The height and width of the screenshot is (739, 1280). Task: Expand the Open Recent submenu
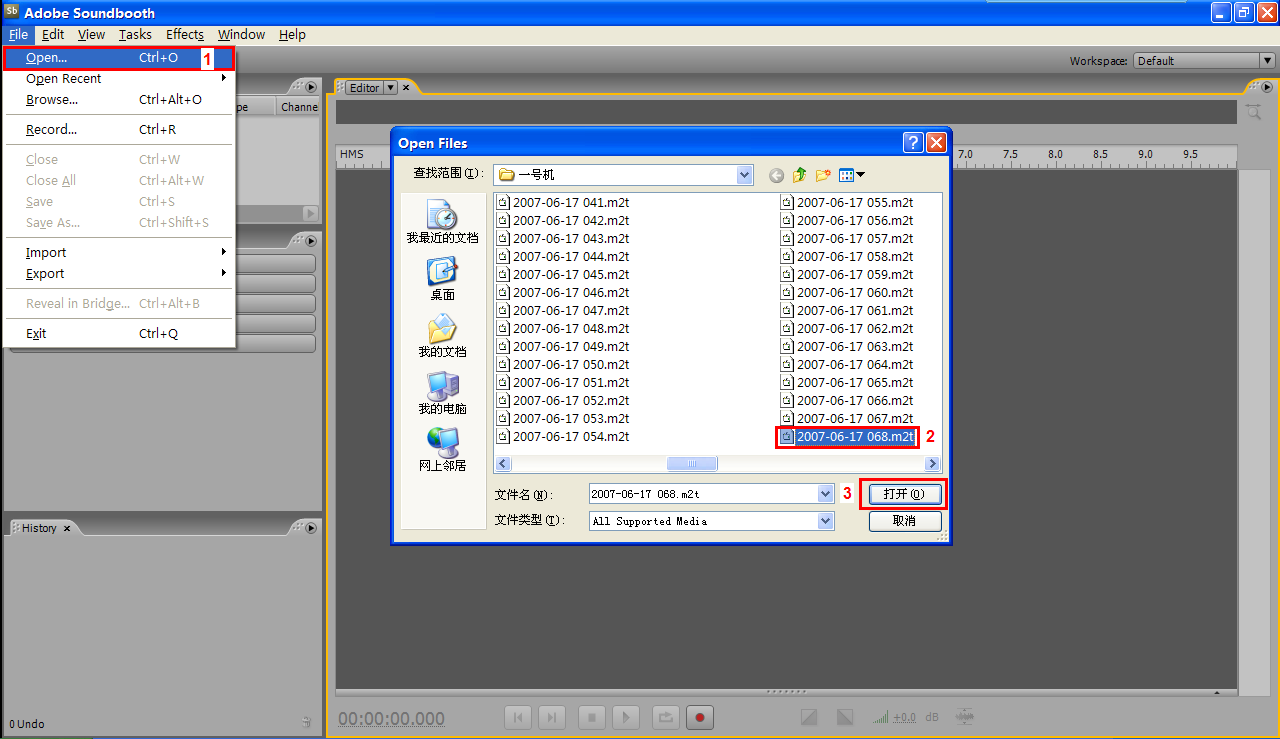pyautogui.click(x=119, y=78)
